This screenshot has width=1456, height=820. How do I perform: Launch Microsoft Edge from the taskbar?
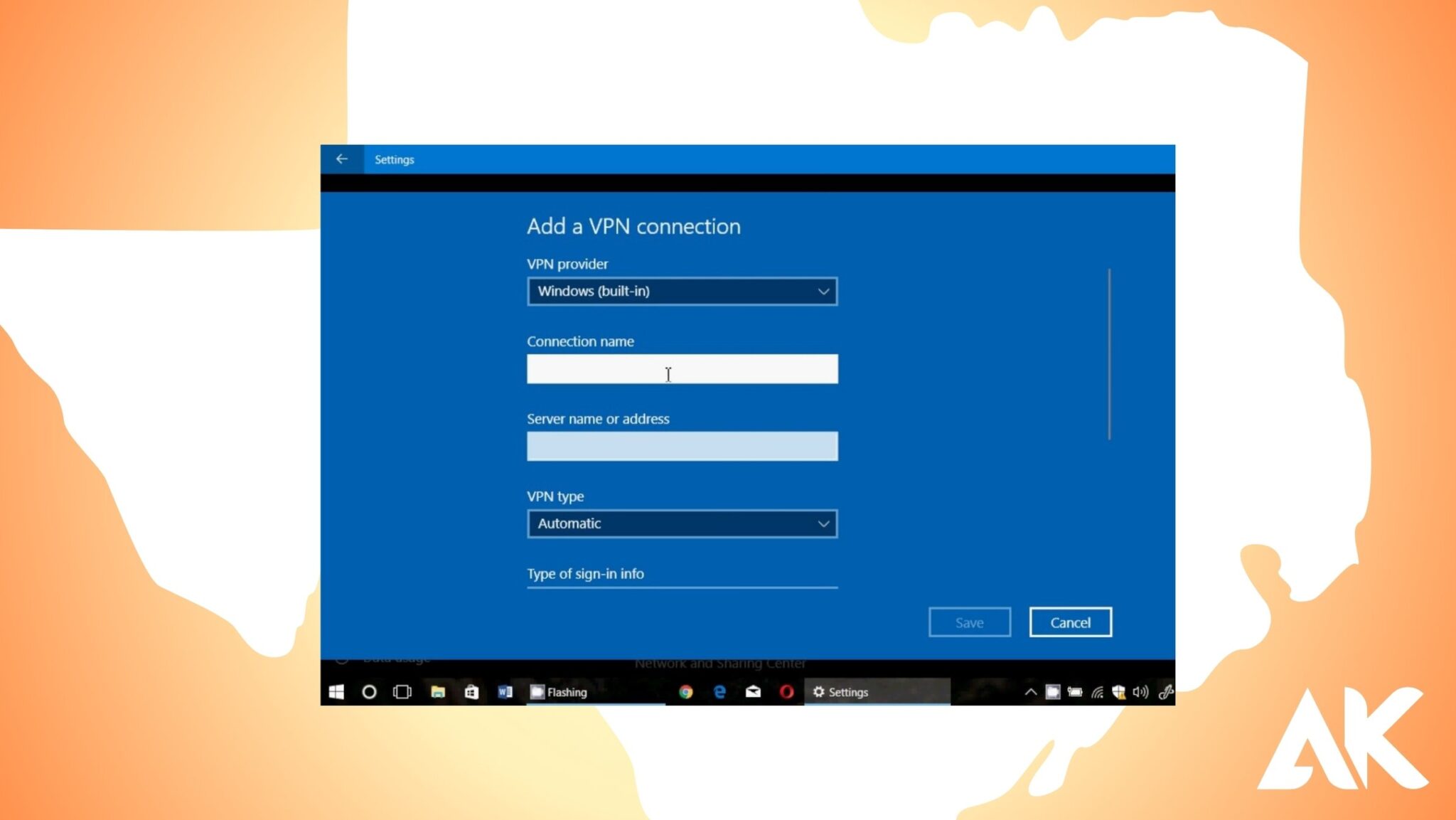719,691
